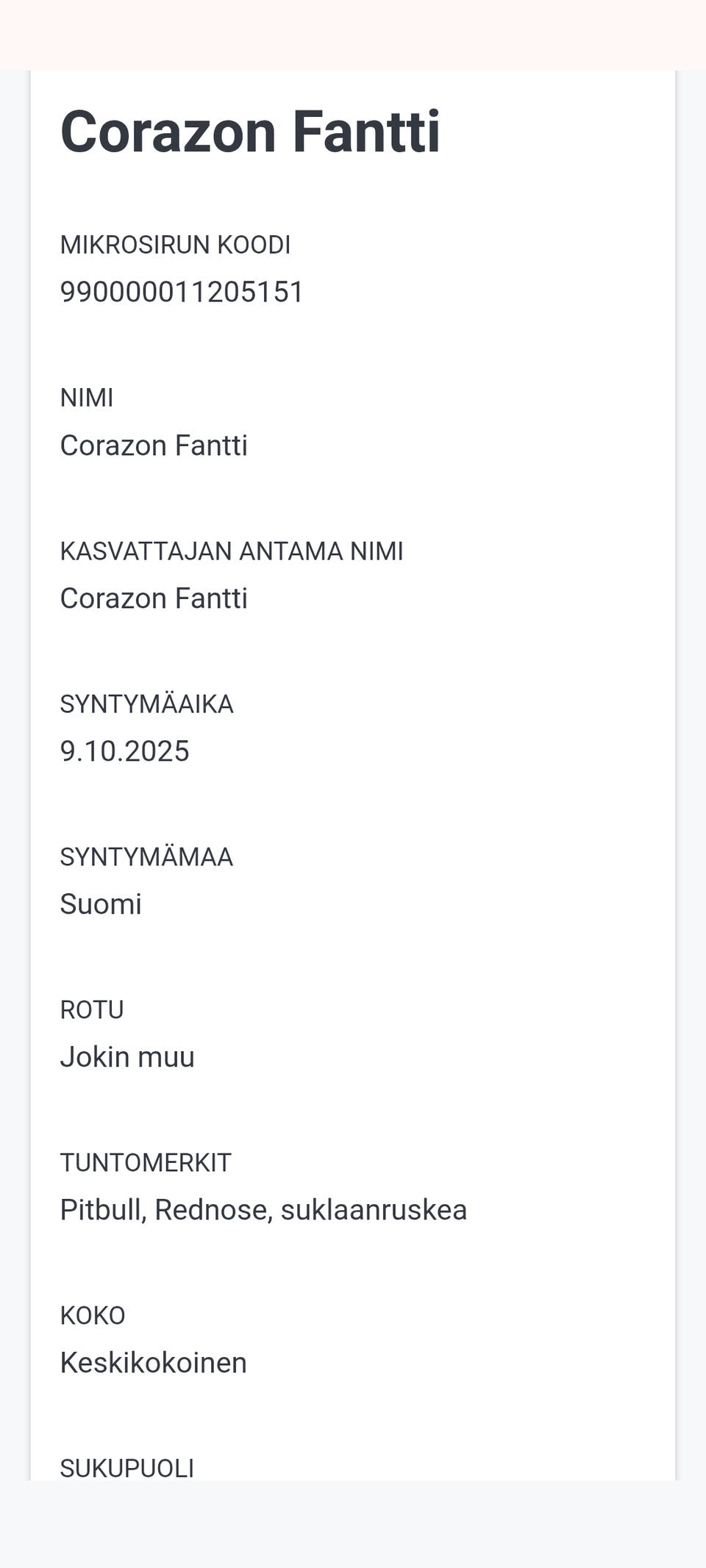706x1568 pixels.
Task: Click the ROTU field label
Action: point(92,1010)
